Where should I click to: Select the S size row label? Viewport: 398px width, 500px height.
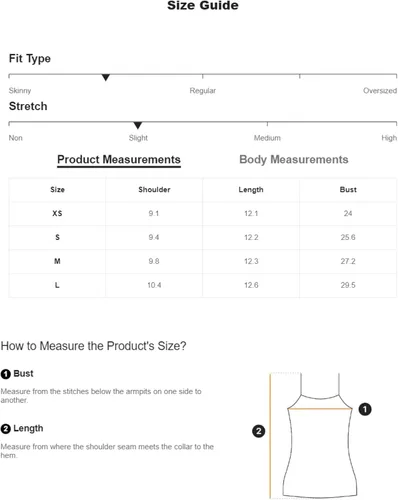tap(57, 237)
